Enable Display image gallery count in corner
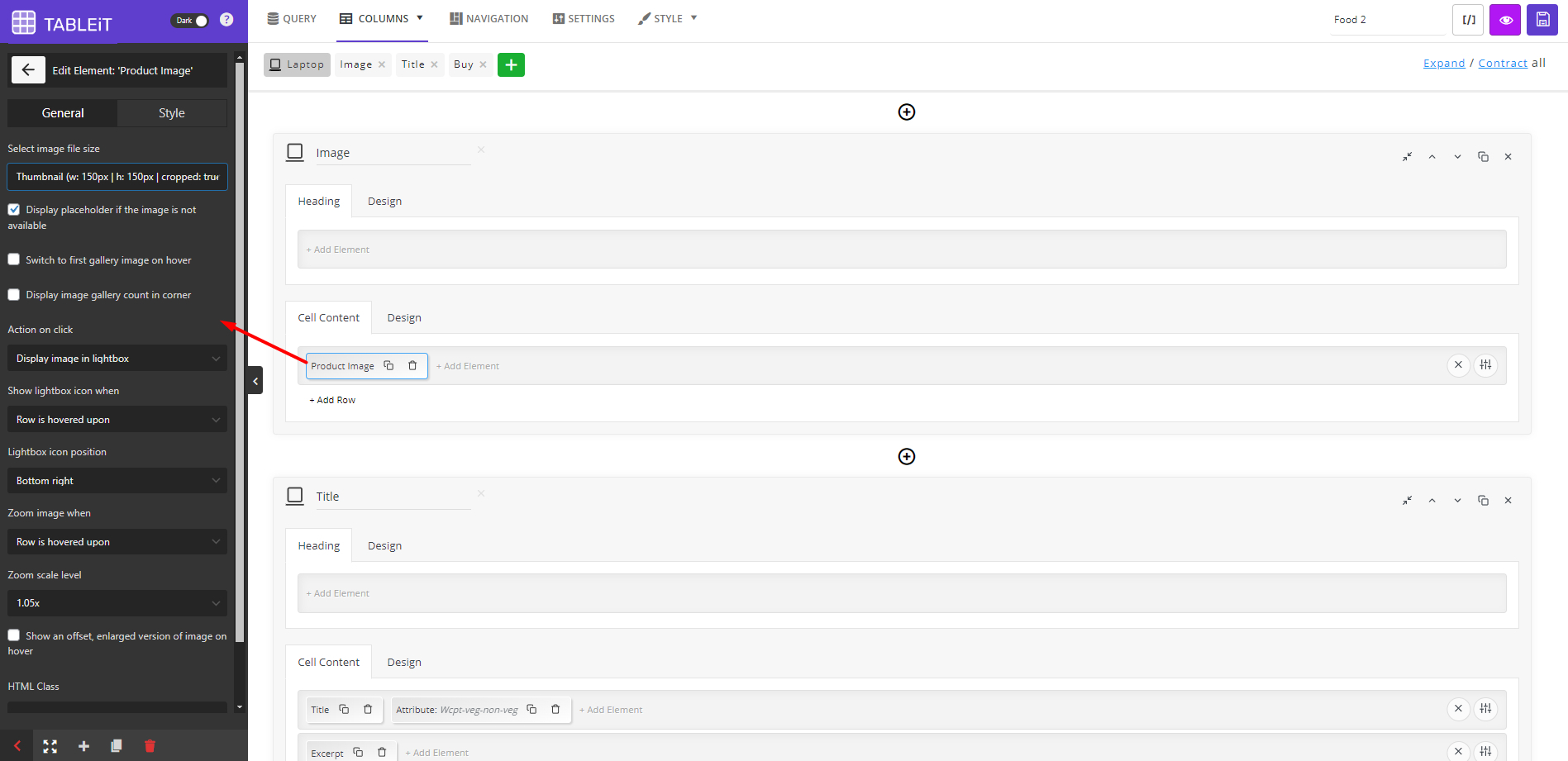This screenshot has width=1568, height=761. click(x=14, y=295)
